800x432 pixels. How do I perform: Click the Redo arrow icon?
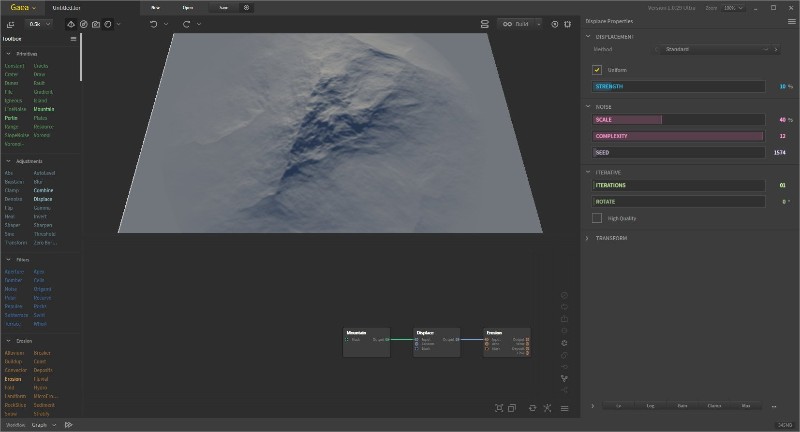click(186, 23)
